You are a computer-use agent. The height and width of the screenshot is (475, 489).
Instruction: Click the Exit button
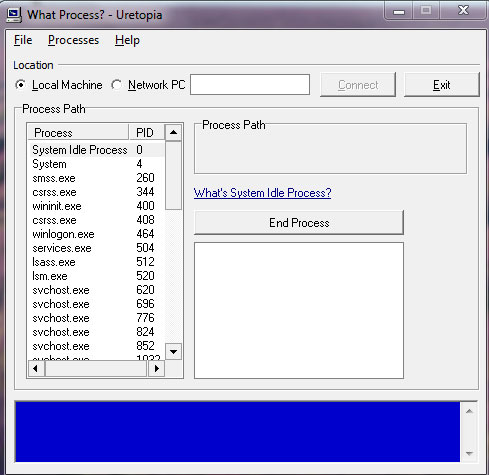(442, 85)
